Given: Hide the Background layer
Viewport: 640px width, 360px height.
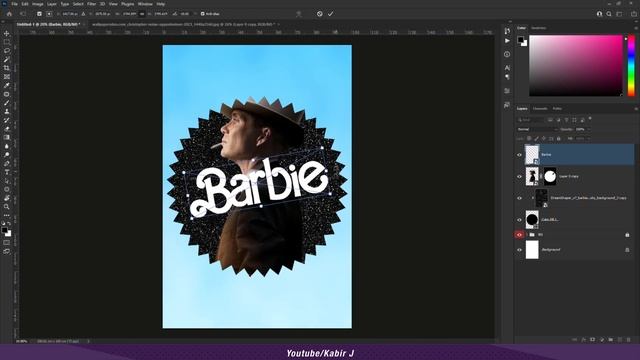Looking at the screenshot, I should tap(519, 250).
